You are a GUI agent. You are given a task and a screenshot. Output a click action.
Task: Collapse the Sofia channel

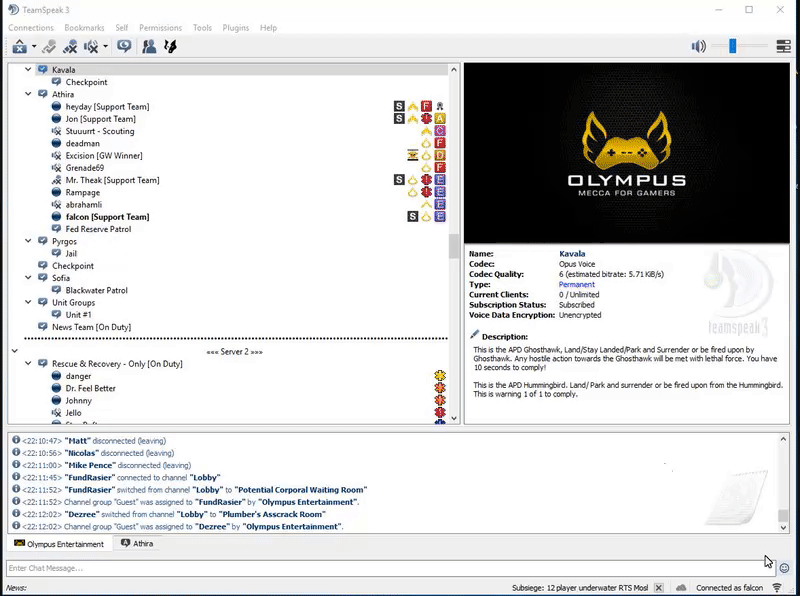pyautogui.click(x=28, y=278)
